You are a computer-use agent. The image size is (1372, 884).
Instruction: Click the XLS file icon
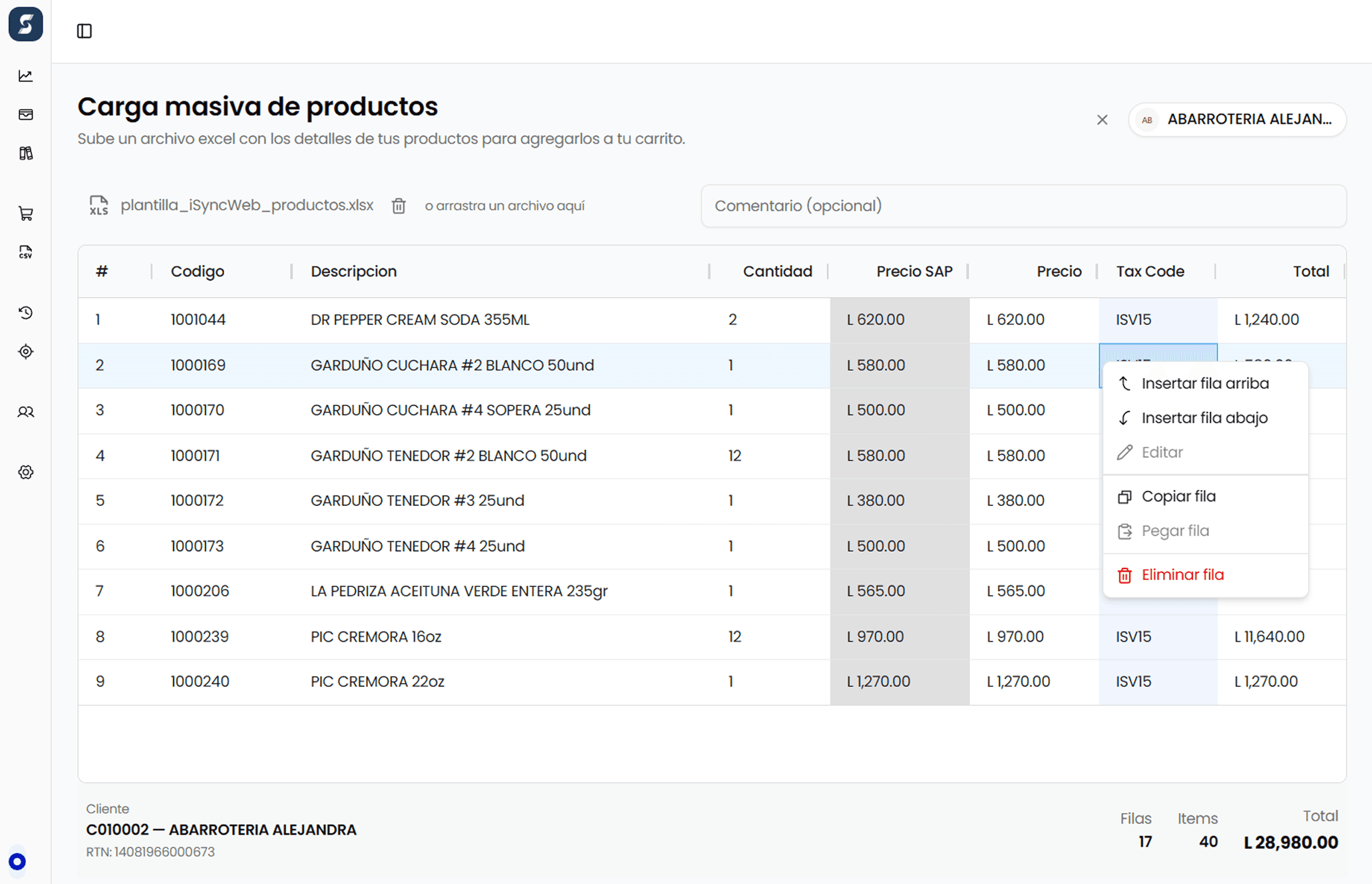(98, 206)
